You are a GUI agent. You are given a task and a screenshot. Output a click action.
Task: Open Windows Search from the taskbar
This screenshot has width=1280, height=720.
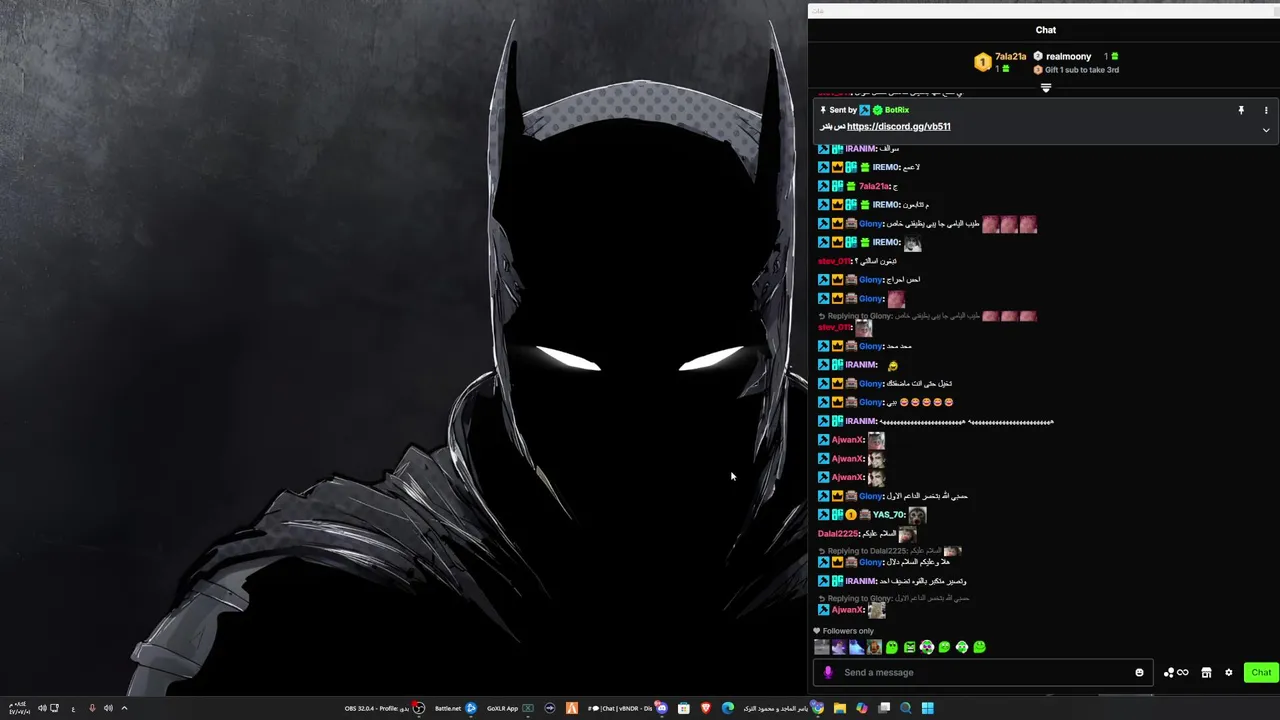(905, 708)
